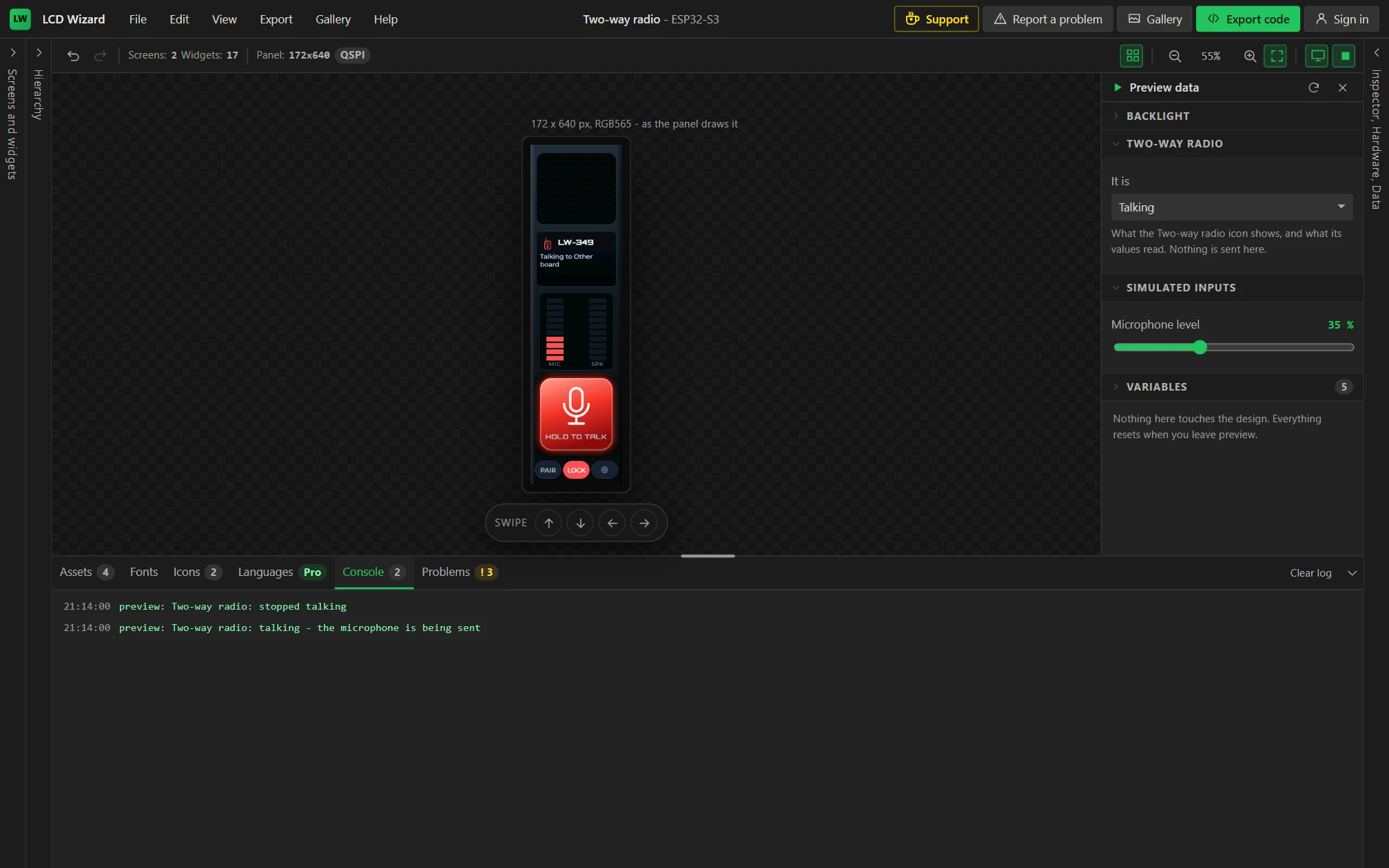Viewport: 1389px width, 868px height.
Task: Expand the Hierarchy sidebar panel
Action: pos(39,52)
